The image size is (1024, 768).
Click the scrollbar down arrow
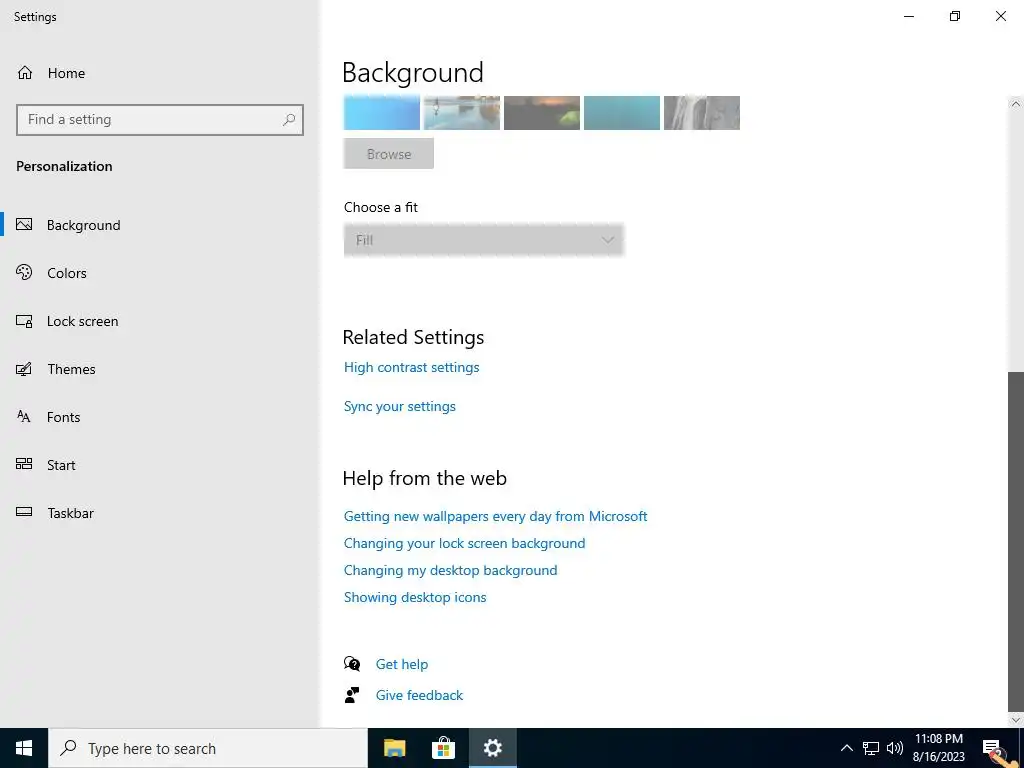[x=1016, y=720]
